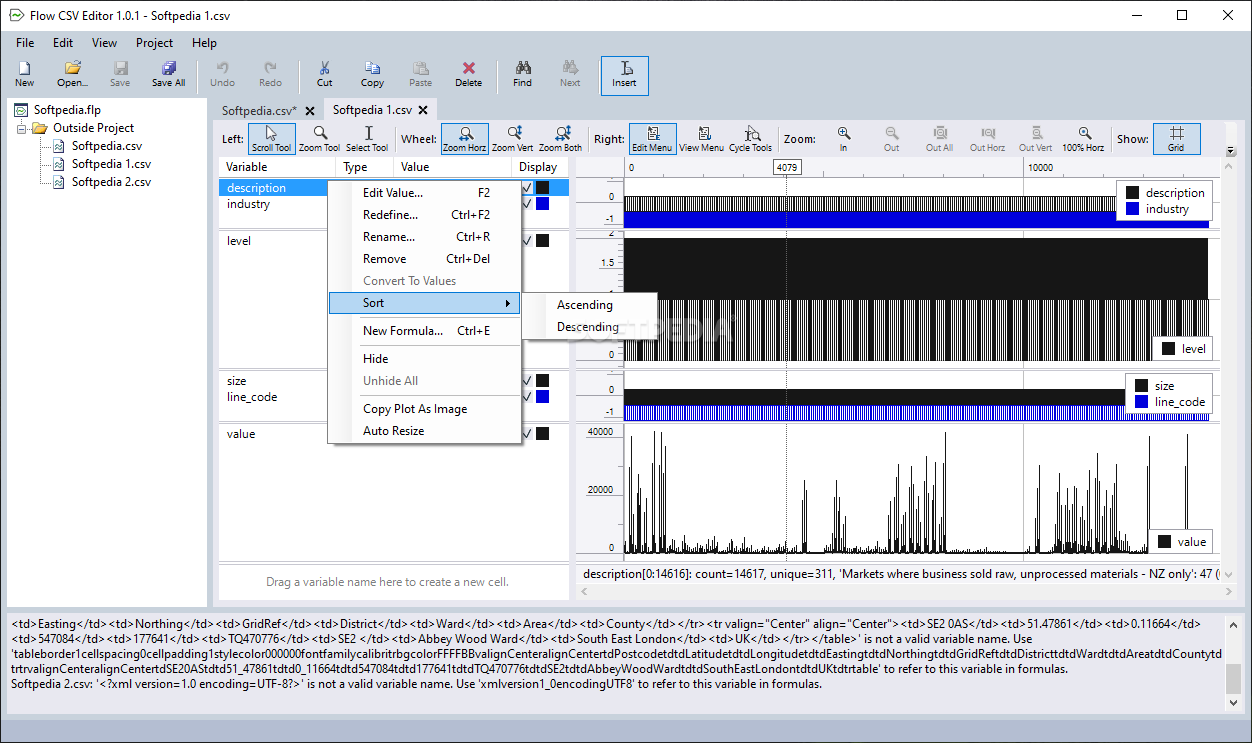
Task: Set right button to Cycle Tools
Action: pyautogui.click(x=750, y=139)
